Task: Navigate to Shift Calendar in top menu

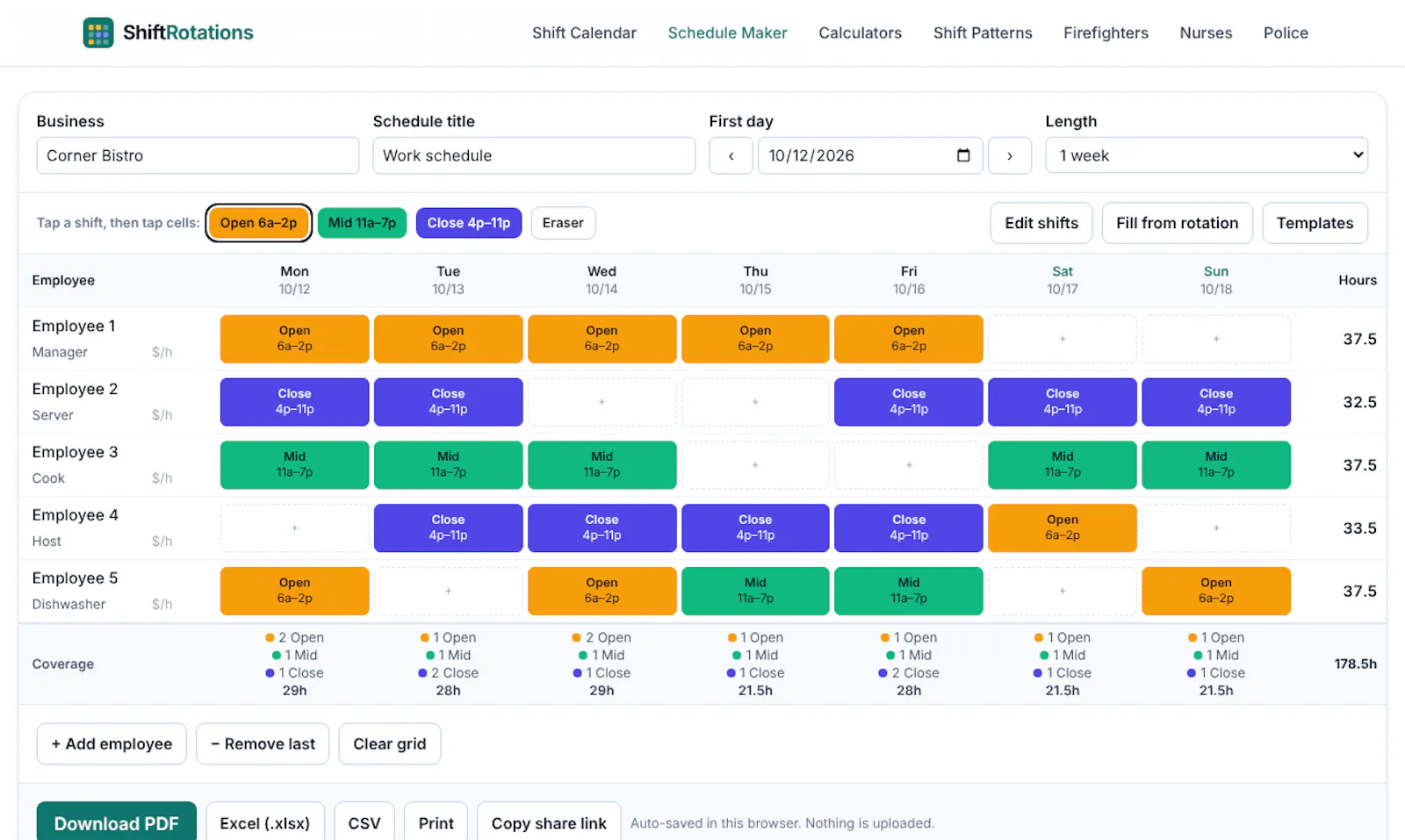Action: coord(584,32)
